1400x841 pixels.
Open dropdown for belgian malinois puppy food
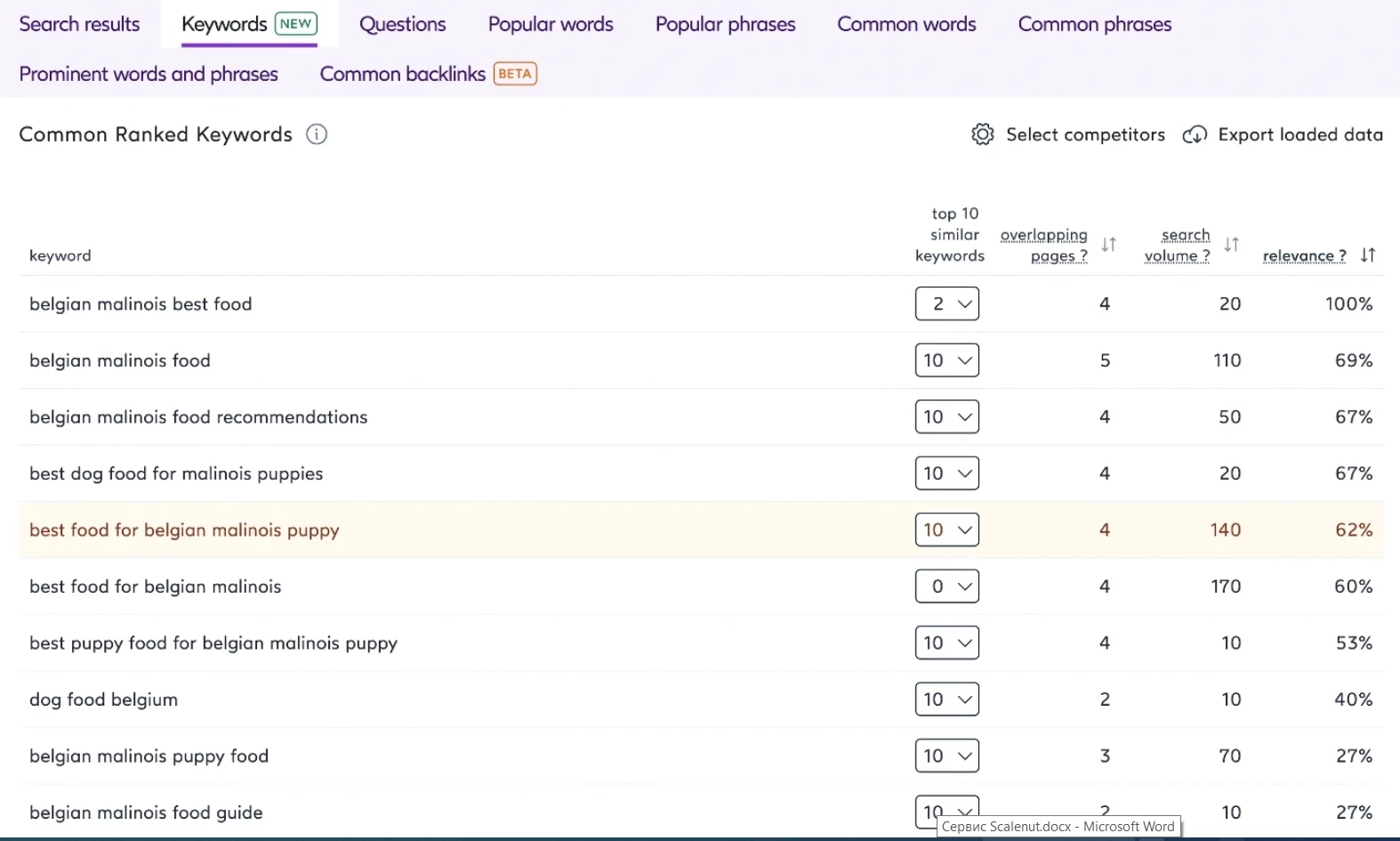point(947,756)
